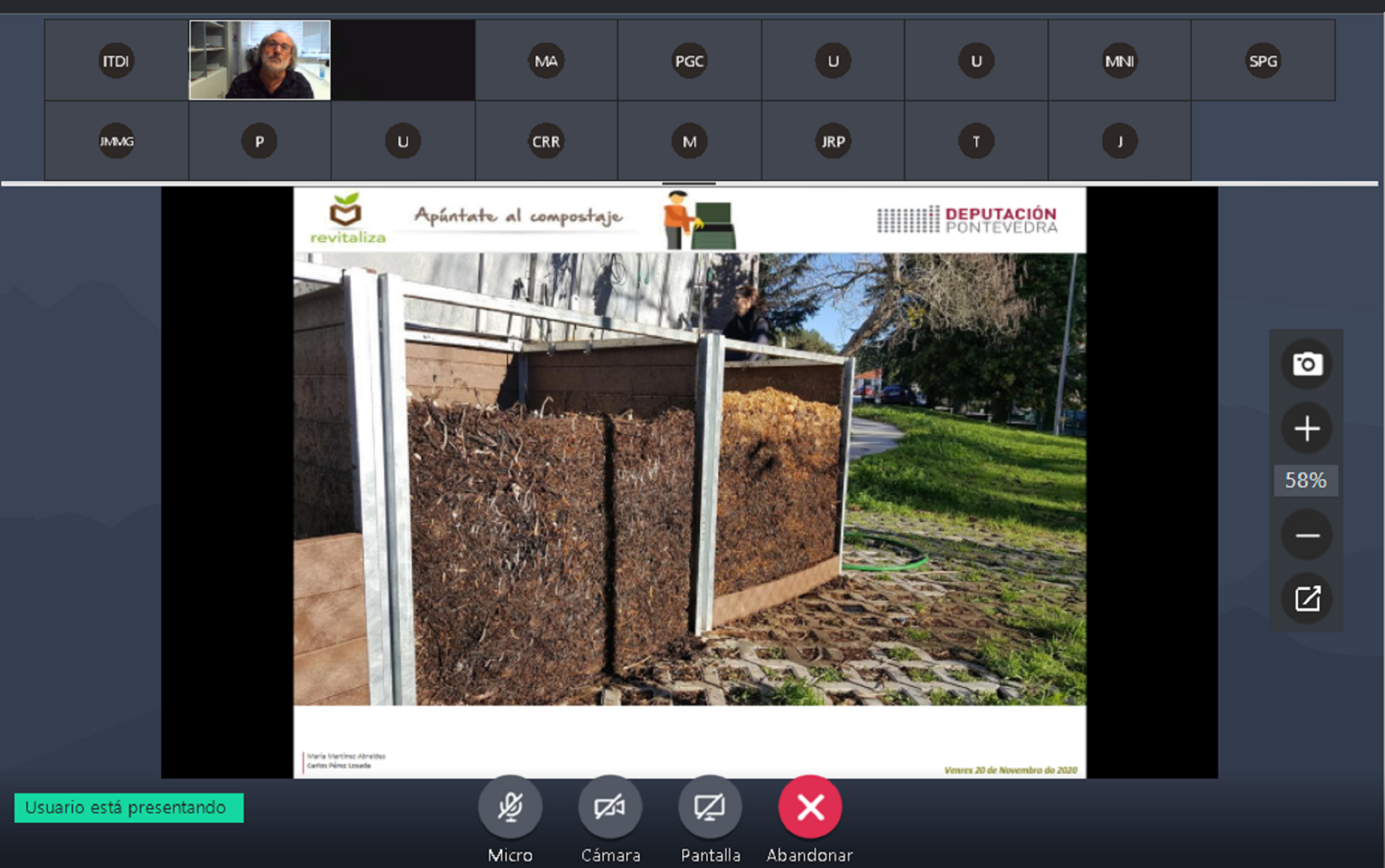This screenshot has width=1385, height=868.
Task: Click the 58% zoom level indicator
Action: 1306,480
